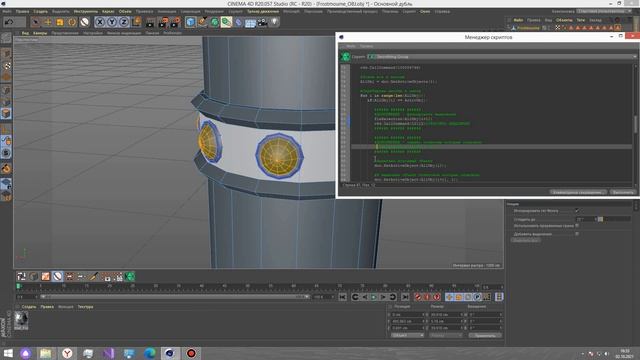Image resolution: width=640 pixels, height=360 pixels.
Task: Toggle the X axis lock
Action: (x=100, y=22)
